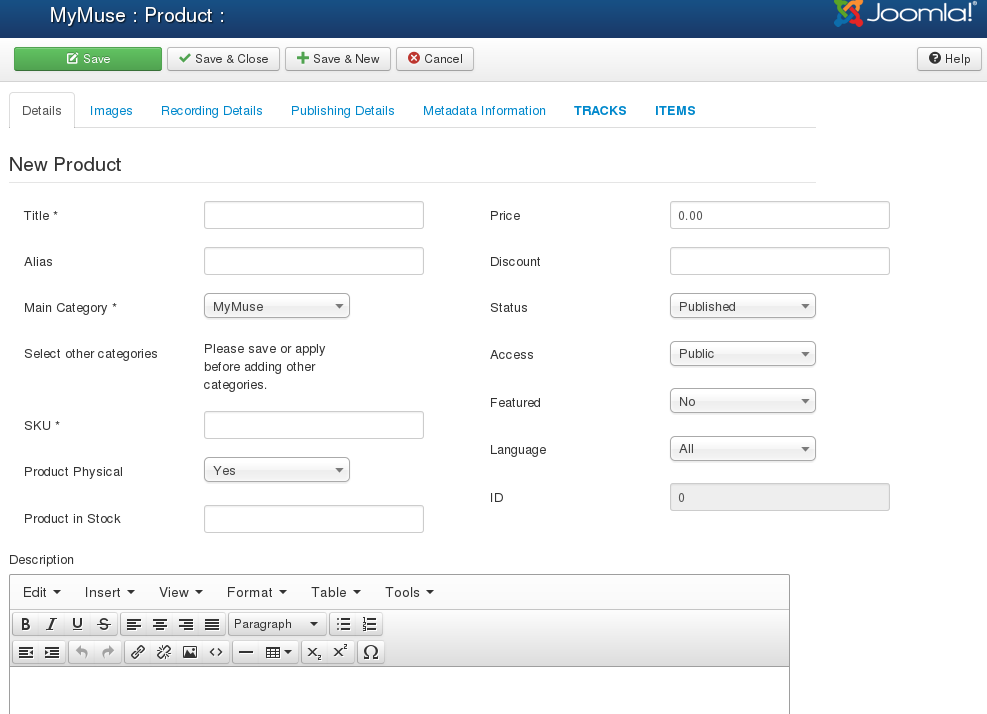Viewport: 987px width, 714px height.
Task: Toggle bold formatting in the editor
Action: (x=26, y=624)
